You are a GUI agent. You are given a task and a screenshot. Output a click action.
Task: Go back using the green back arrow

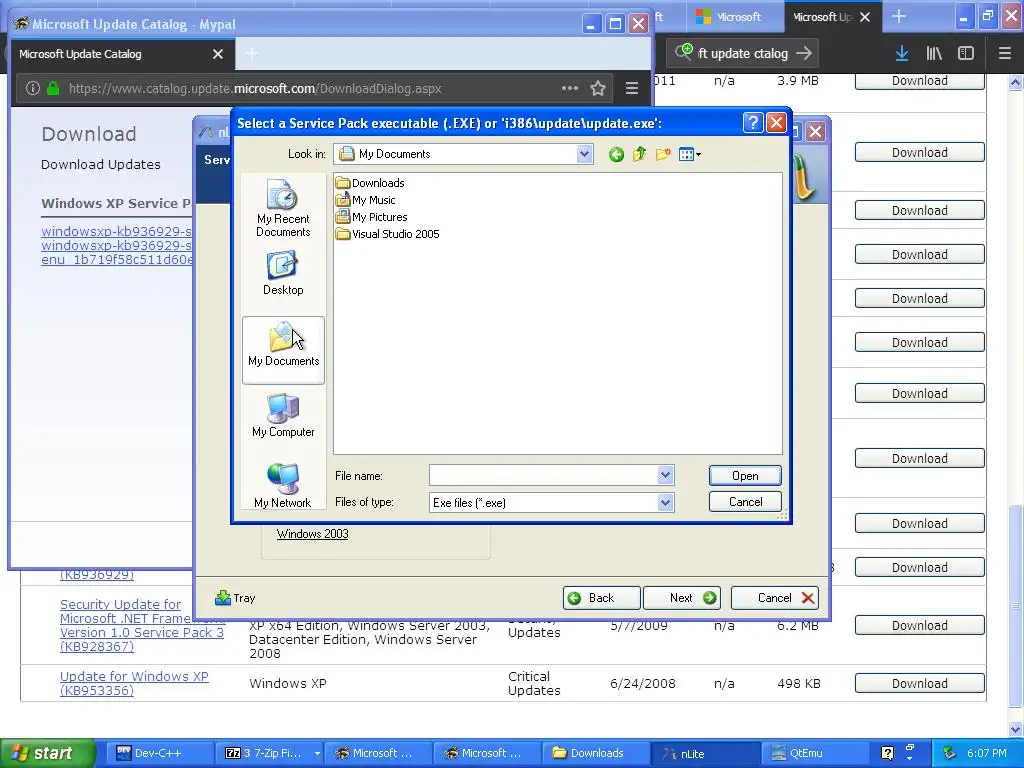616,155
